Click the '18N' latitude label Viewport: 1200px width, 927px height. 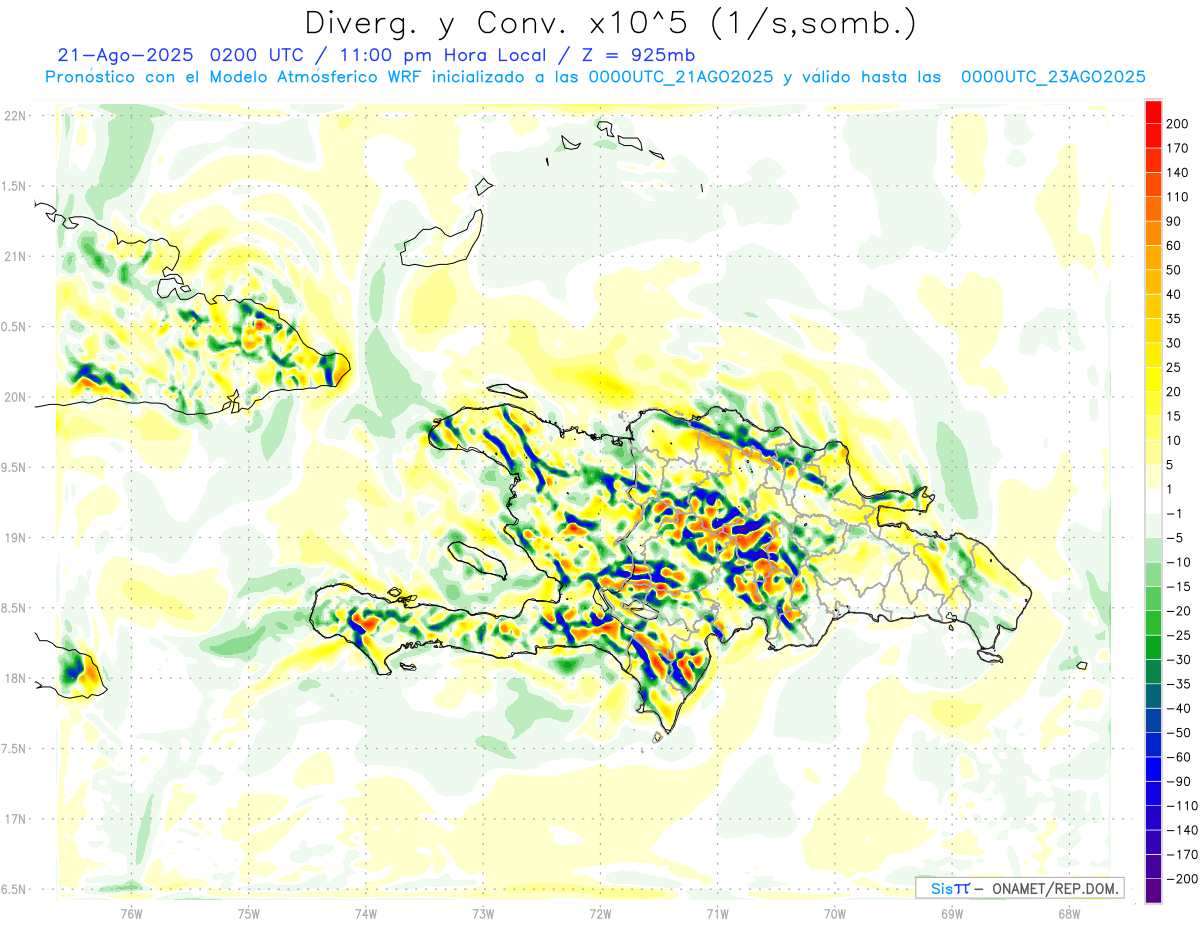14,679
